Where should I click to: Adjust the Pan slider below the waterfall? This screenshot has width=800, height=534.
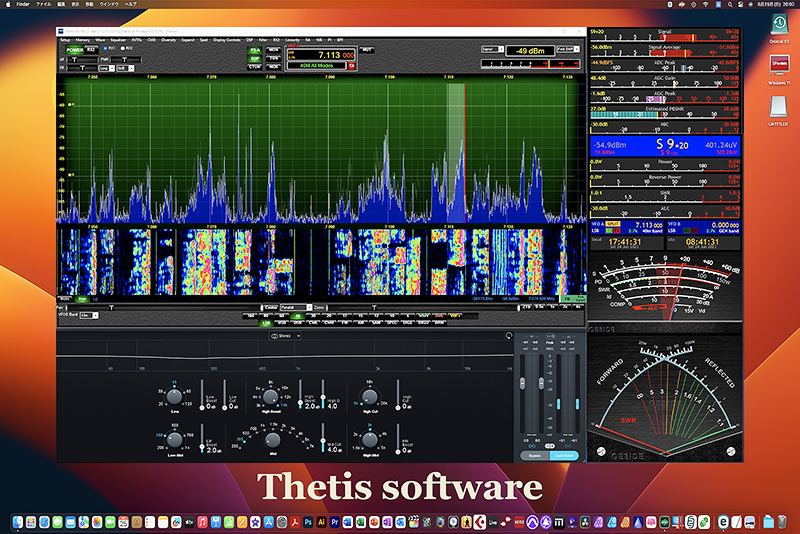pyautogui.click(x=162, y=308)
